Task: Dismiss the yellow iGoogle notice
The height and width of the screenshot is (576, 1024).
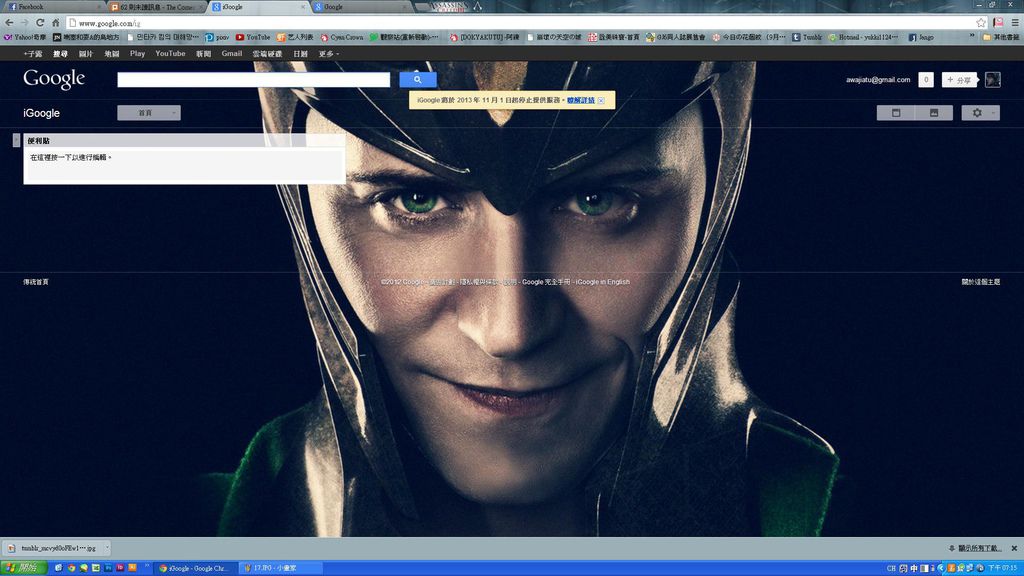Action: 601,101
